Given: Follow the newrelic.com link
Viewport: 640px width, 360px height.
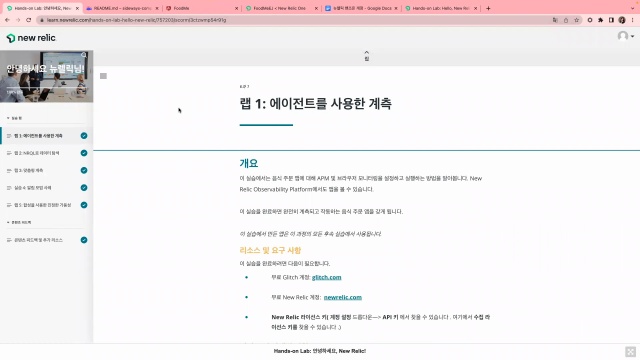Looking at the screenshot, I should pos(342,297).
